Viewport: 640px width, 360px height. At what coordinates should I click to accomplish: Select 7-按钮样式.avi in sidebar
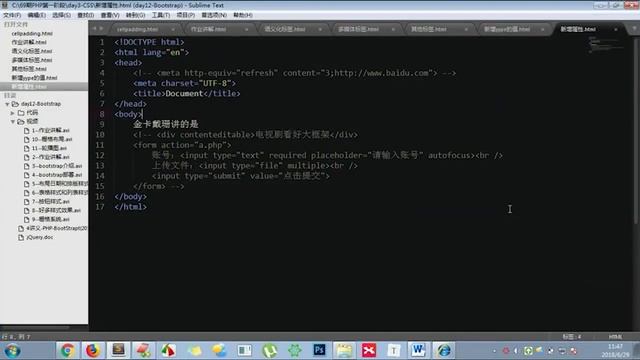point(51,202)
